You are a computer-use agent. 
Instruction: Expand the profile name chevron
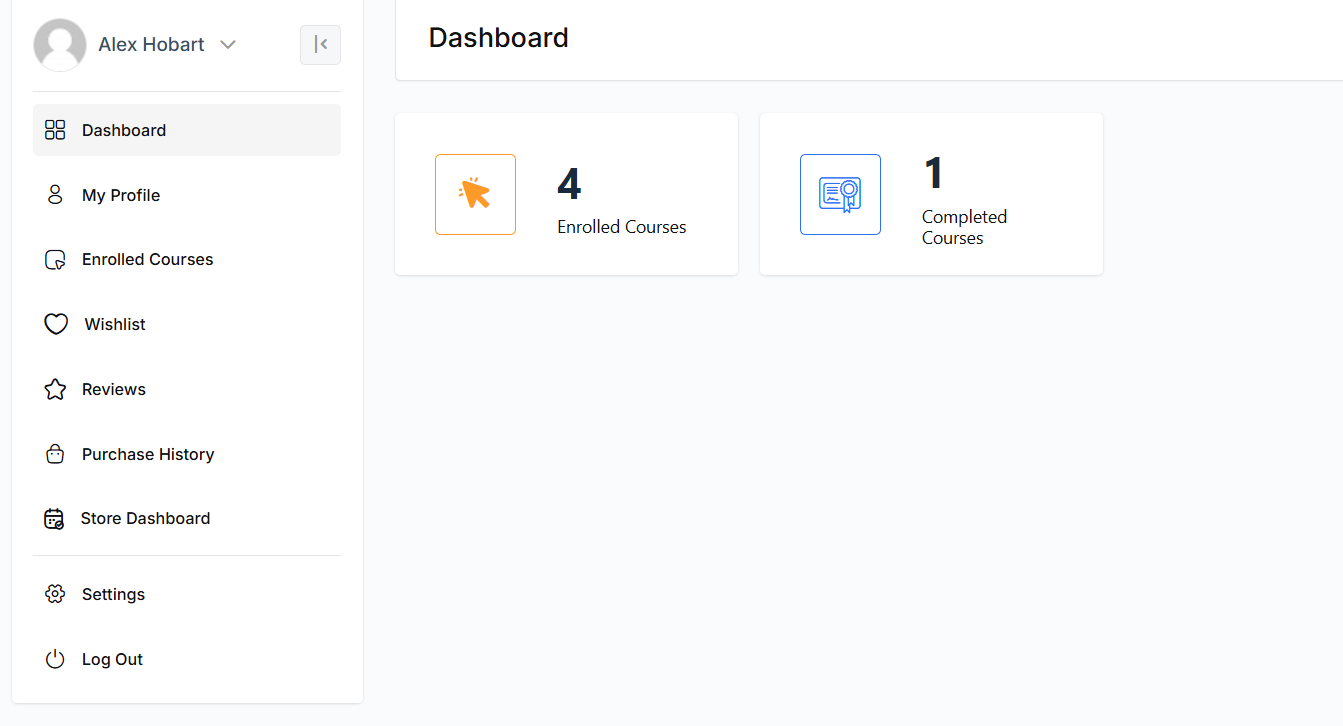pyautogui.click(x=228, y=44)
